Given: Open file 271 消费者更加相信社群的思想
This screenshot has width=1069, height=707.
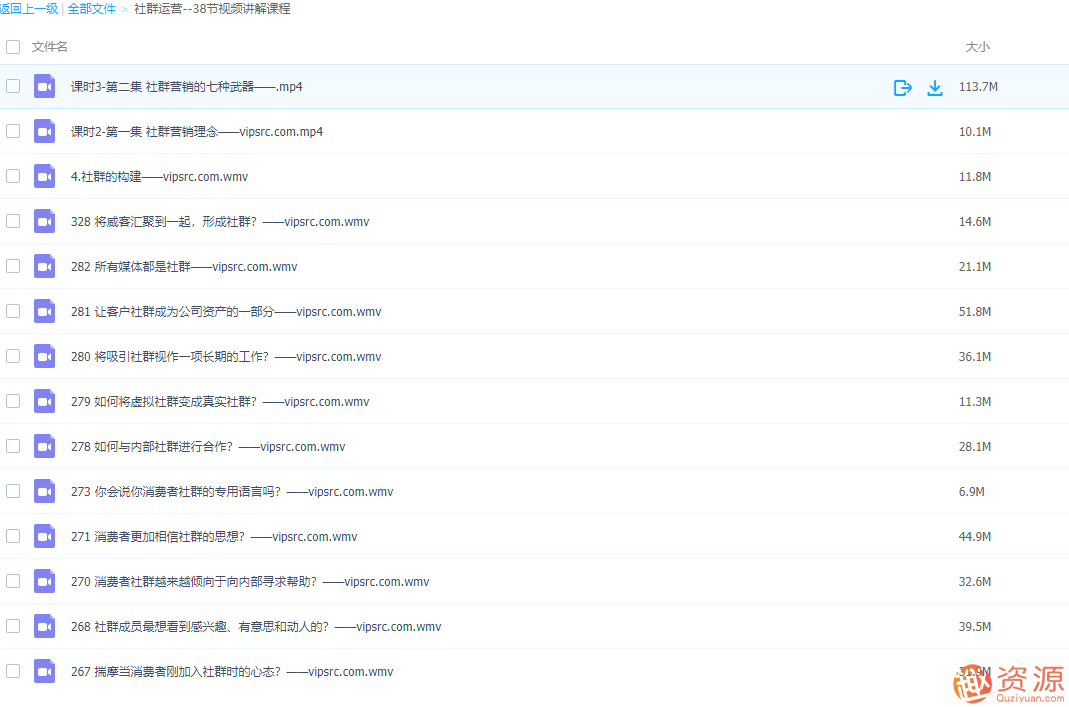Looking at the screenshot, I should coord(214,537).
